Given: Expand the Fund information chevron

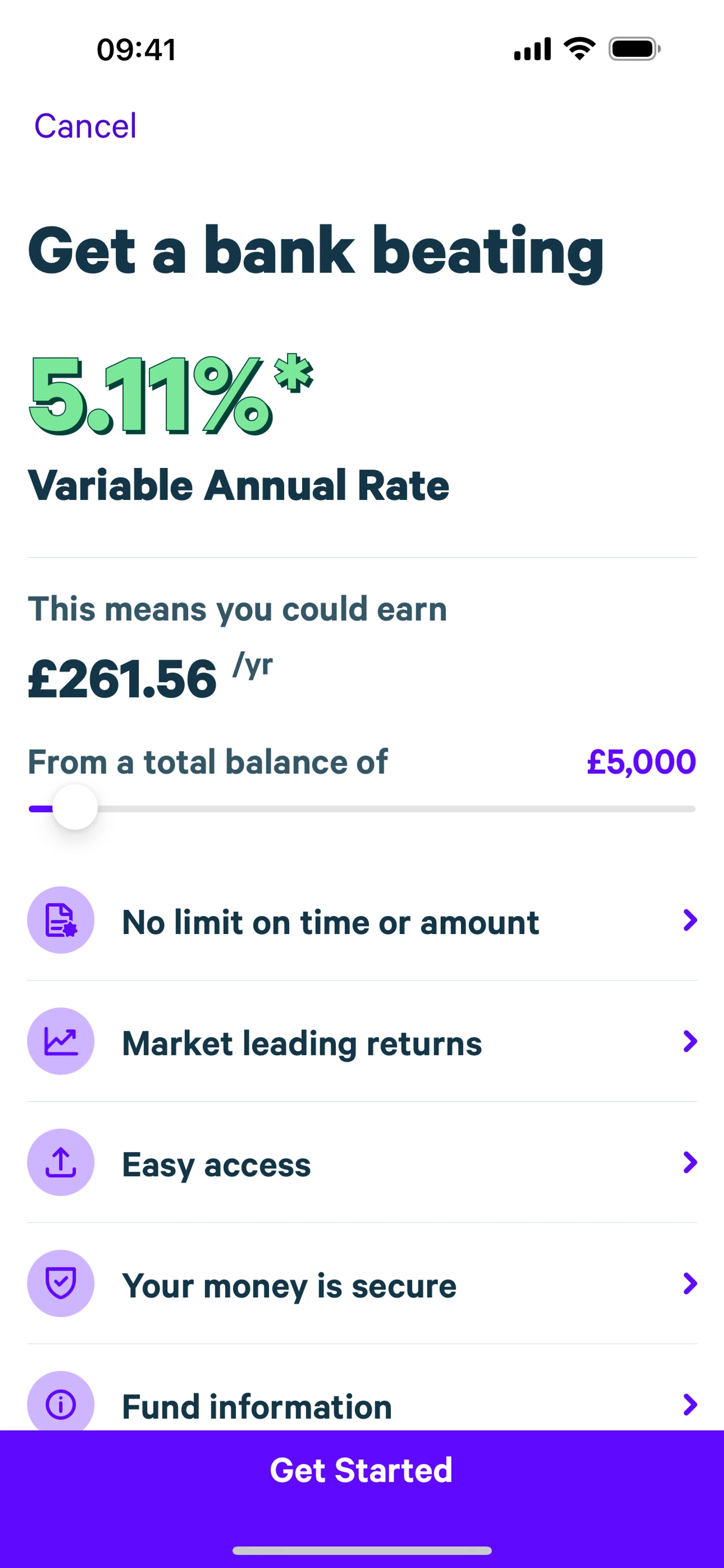Looking at the screenshot, I should coord(689,1404).
